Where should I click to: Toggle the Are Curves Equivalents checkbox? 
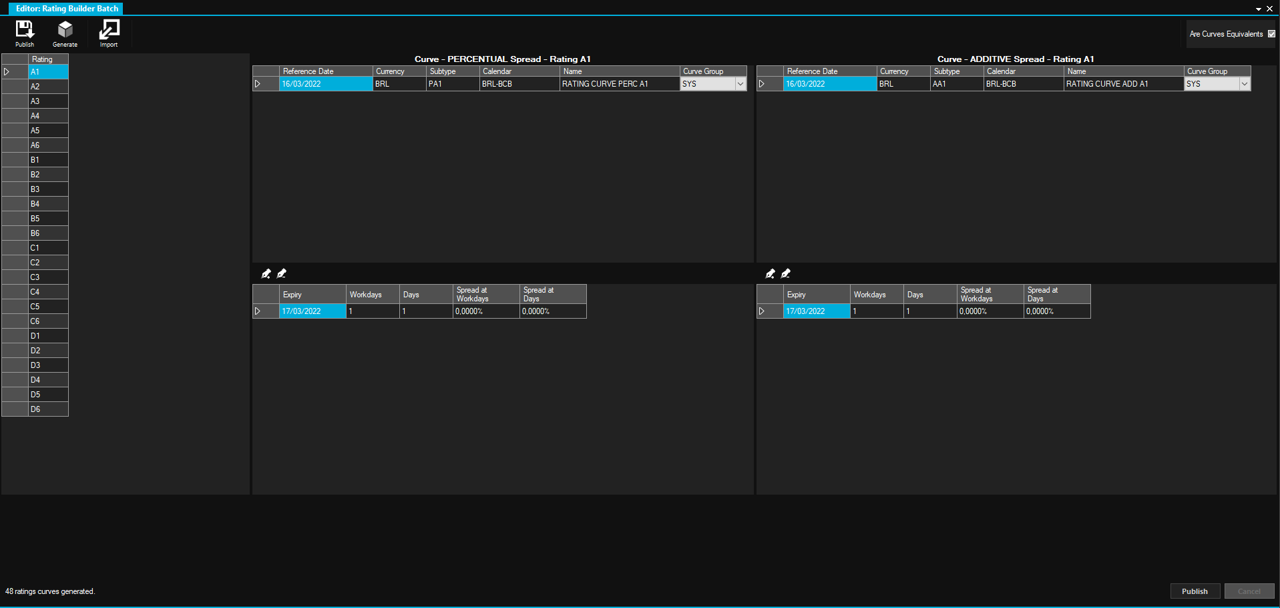pos(1271,34)
